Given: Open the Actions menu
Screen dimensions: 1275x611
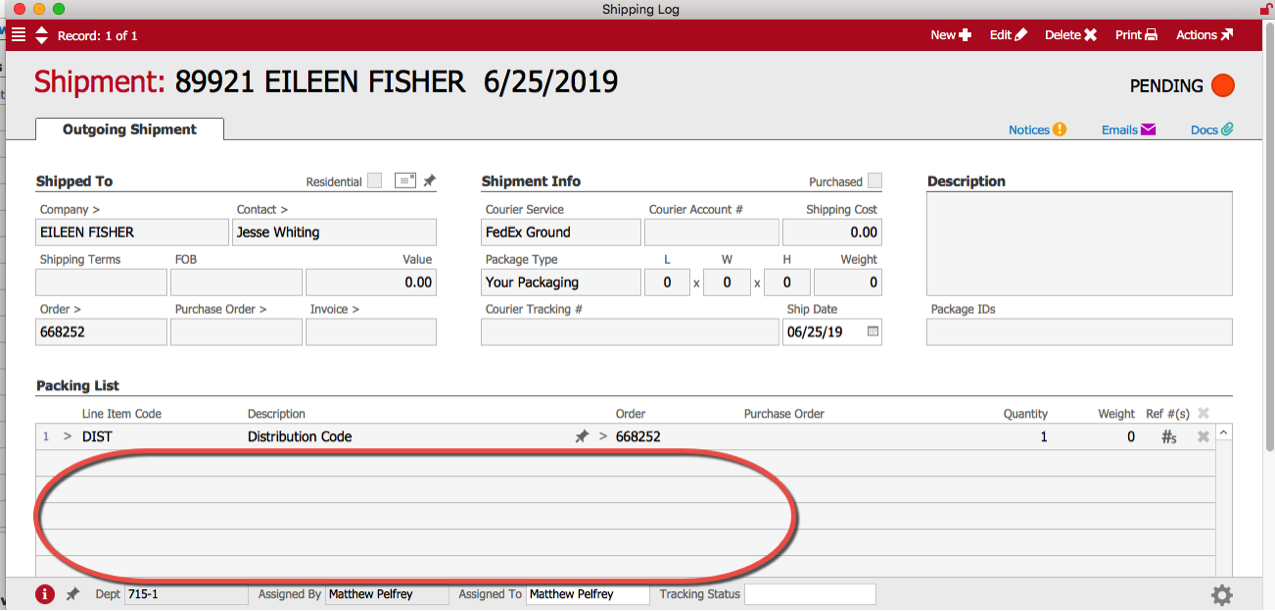Looking at the screenshot, I should click(x=1204, y=35).
